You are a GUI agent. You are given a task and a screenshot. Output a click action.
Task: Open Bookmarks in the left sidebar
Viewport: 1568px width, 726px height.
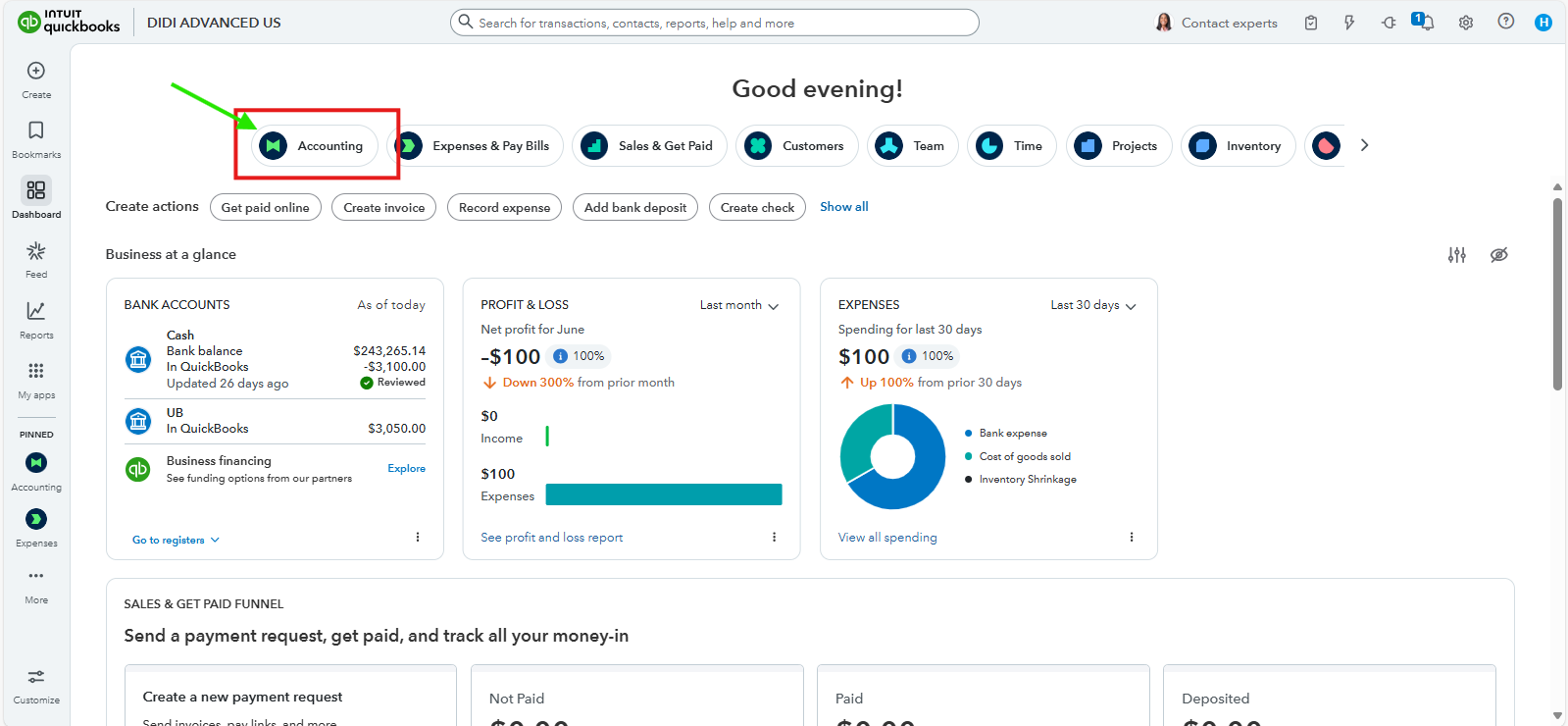pos(36,139)
